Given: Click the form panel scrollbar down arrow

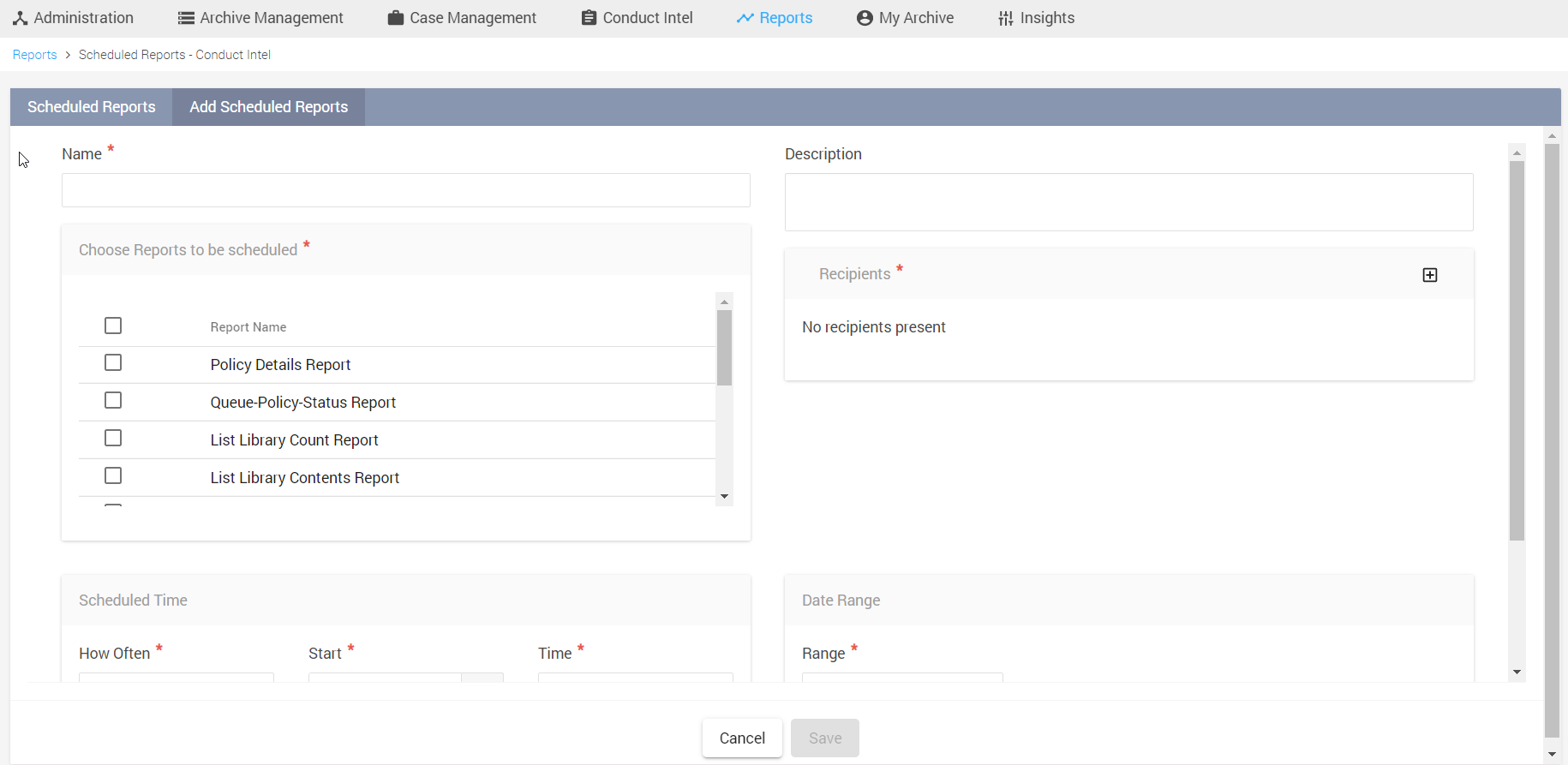Looking at the screenshot, I should point(1517,672).
